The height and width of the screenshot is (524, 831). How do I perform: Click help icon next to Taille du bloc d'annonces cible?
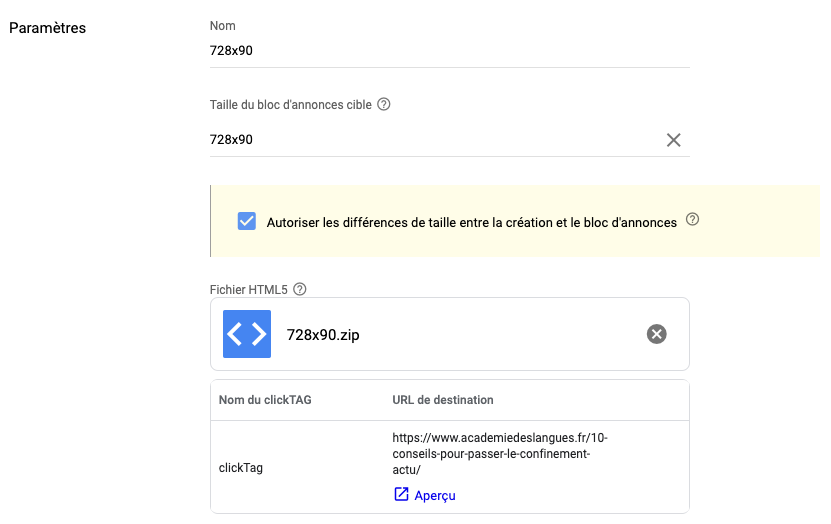[x=384, y=104]
